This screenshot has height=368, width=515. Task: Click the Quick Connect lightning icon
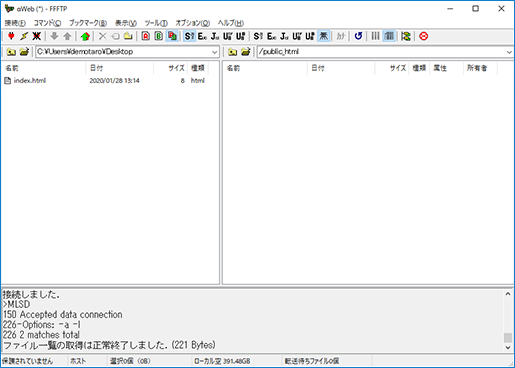(24, 36)
